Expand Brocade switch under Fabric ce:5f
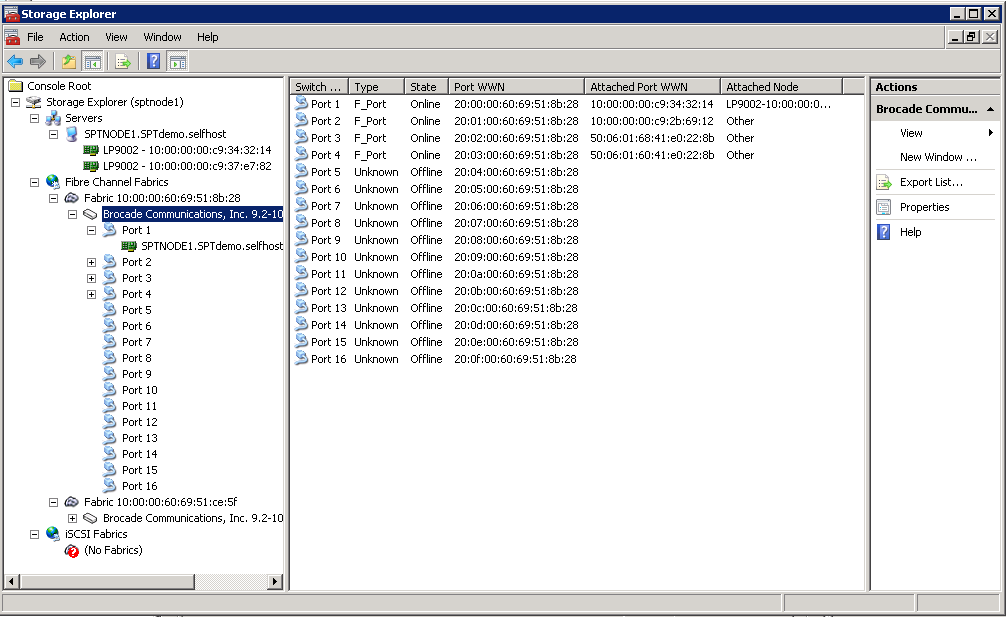1006x617 pixels. pyautogui.click(x=72, y=518)
